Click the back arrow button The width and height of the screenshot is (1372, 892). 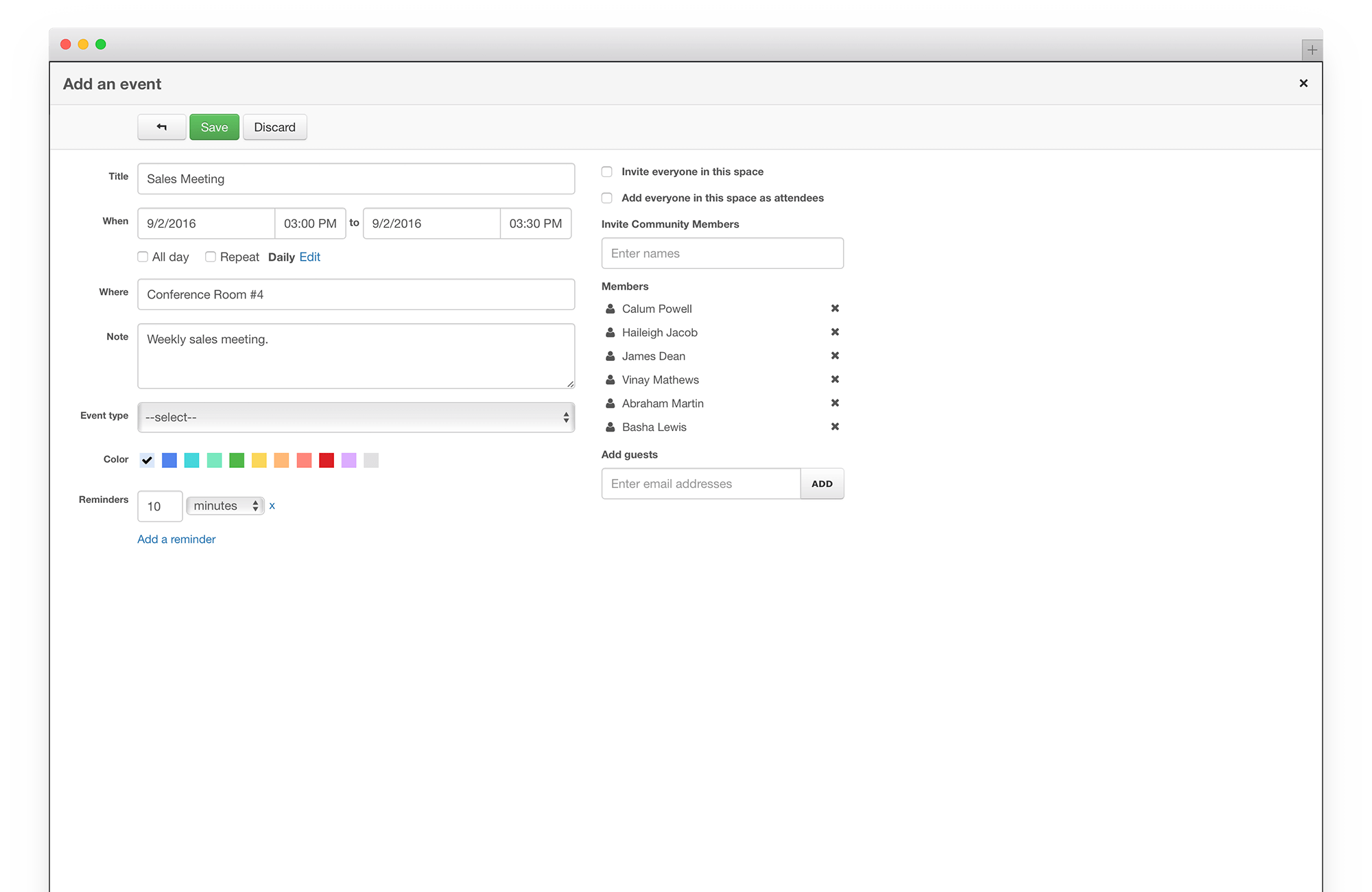click(161, 127)
